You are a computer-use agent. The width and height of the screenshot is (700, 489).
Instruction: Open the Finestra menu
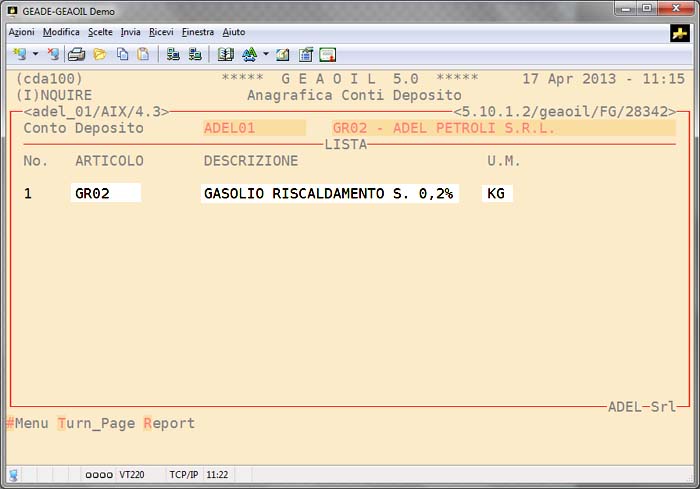click(x=198, y=32)
